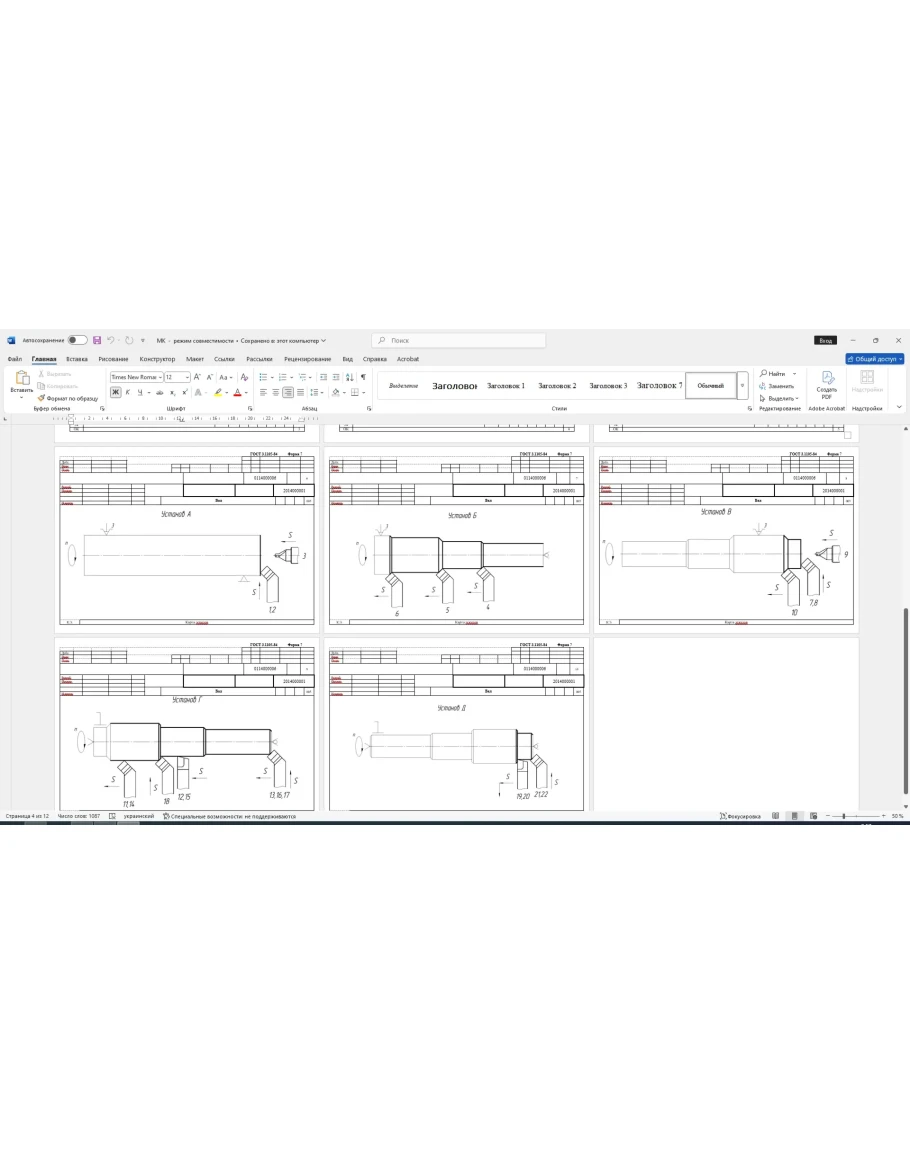Toggle the Автосохранение switch
Viewport: 910px width, 1155px height.
[x=77, y=340]
